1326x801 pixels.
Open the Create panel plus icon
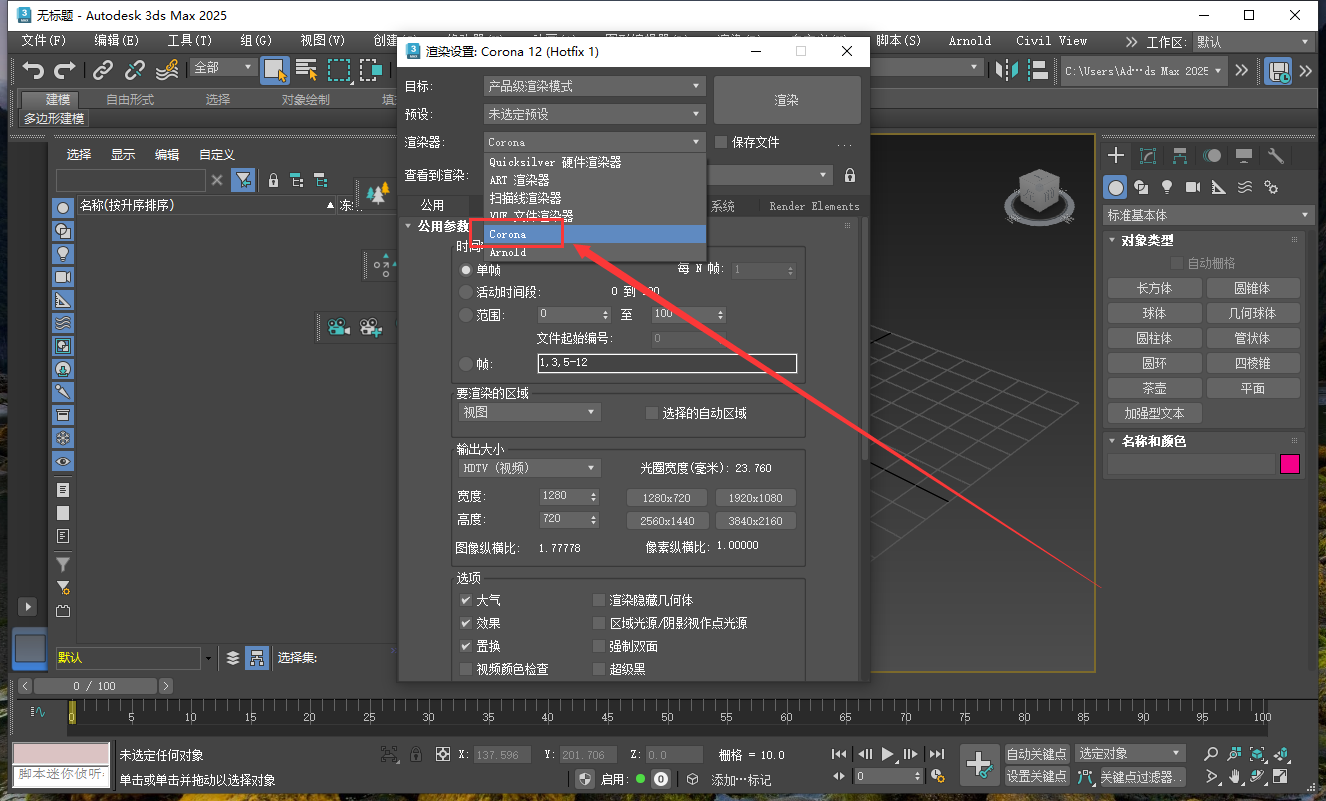tap(1117, 155)
